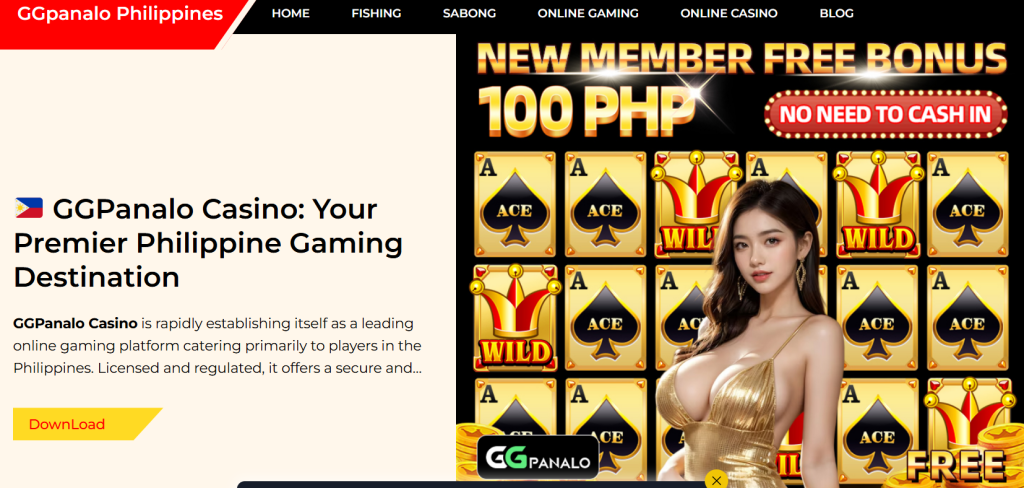The height and width of the screenshot is (488, 1024).
Task: Click the GG Panalo logo badge
Action: click(537, 457)
